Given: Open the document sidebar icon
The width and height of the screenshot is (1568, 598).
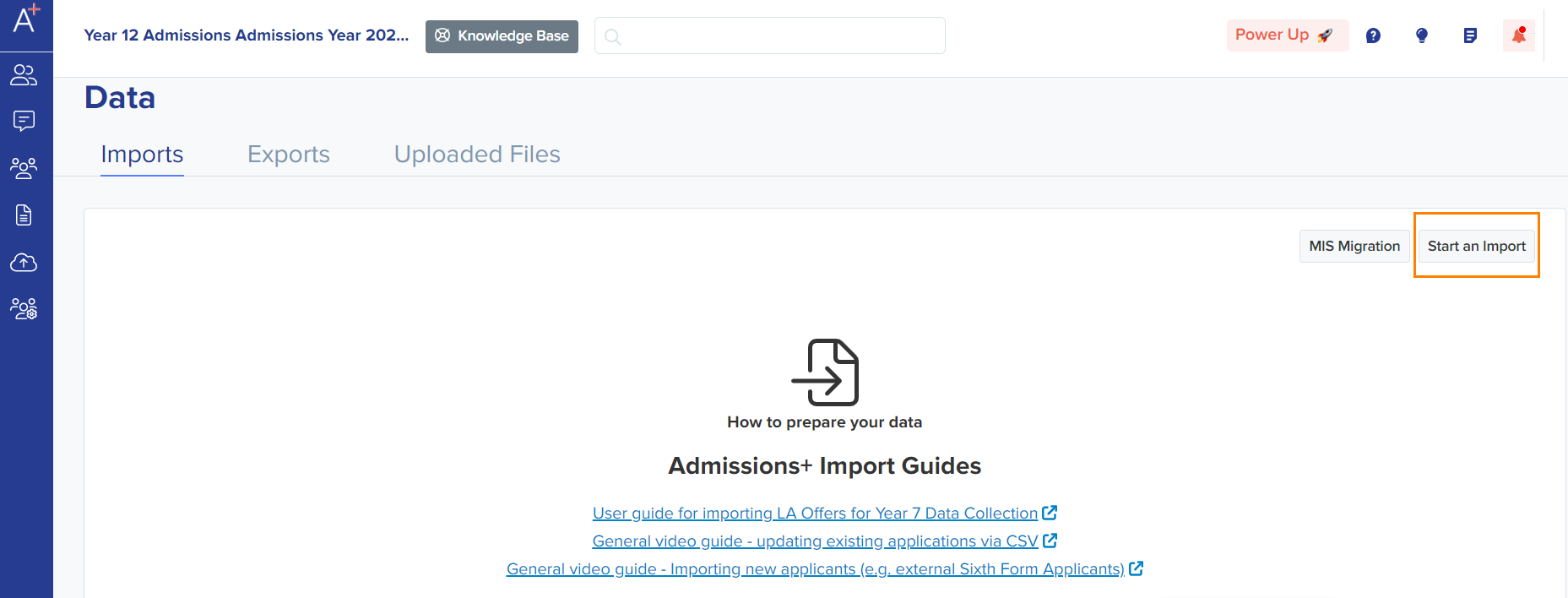Looking at the screenshot, I should 24,215.
